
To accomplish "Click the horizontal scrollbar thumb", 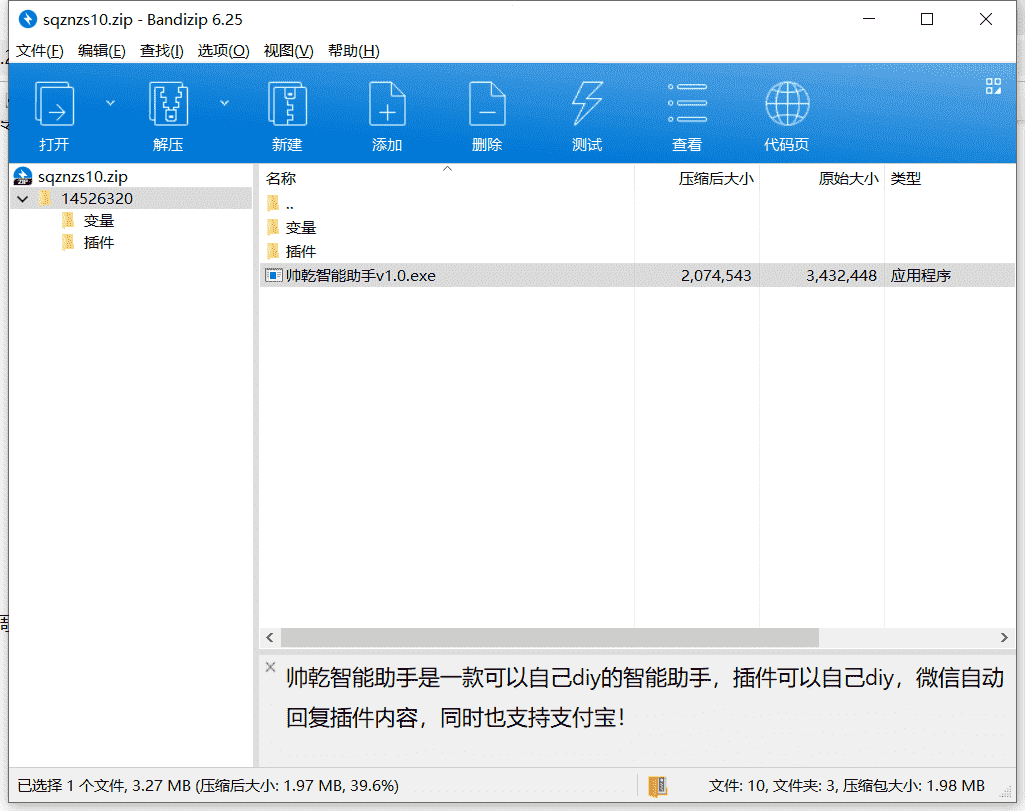I will point(550,637).
